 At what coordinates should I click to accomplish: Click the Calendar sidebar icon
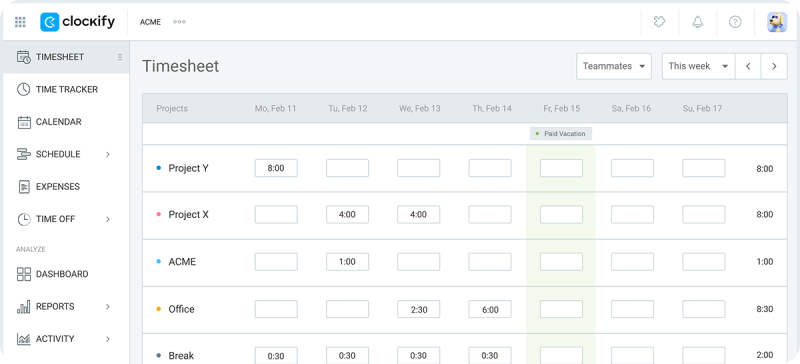point(23,122)
